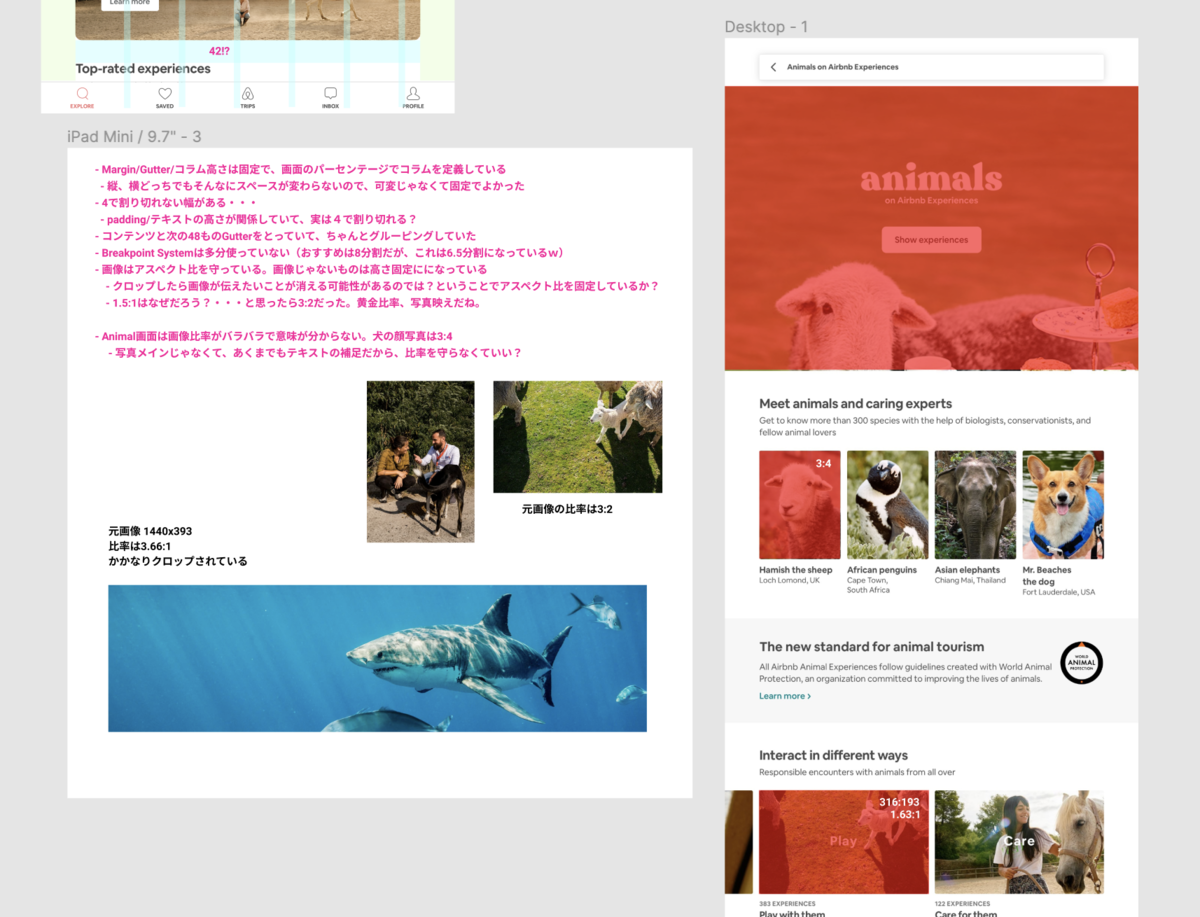The width and height of the screenshot is (1200, 917).
Task: Select the 'on Airbnb Experiences' hero subtitle
Action: [x=931, y=201]
